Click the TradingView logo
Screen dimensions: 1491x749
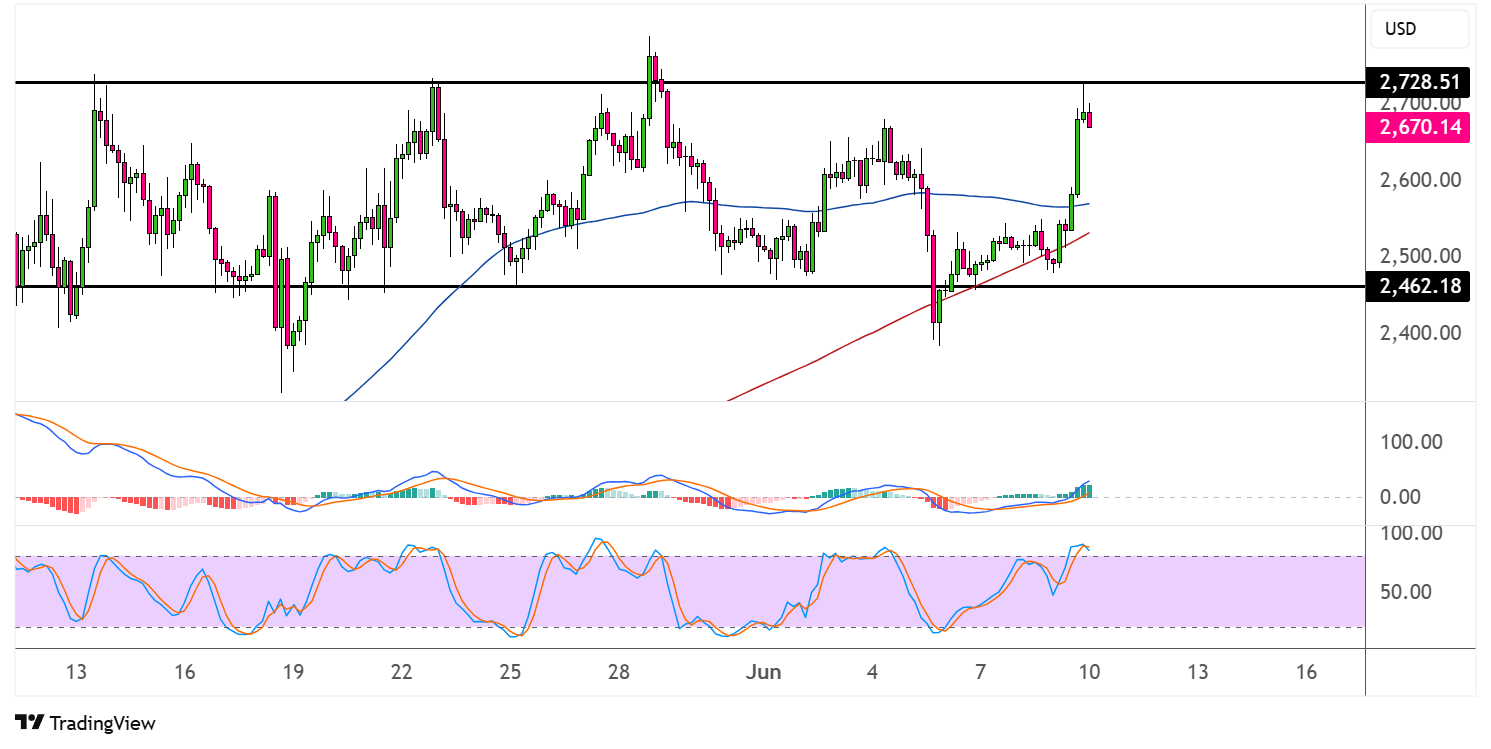click(x=85, y=722)
